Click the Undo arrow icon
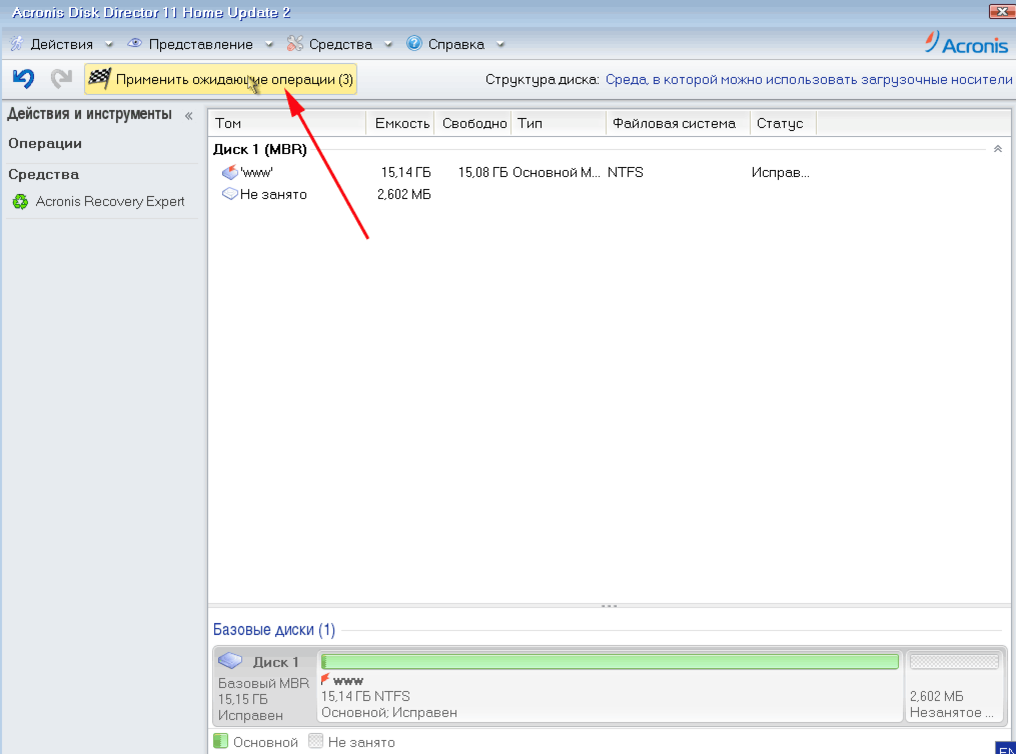The height and width of the screenshot is (754, 1016). pos(23,78)
